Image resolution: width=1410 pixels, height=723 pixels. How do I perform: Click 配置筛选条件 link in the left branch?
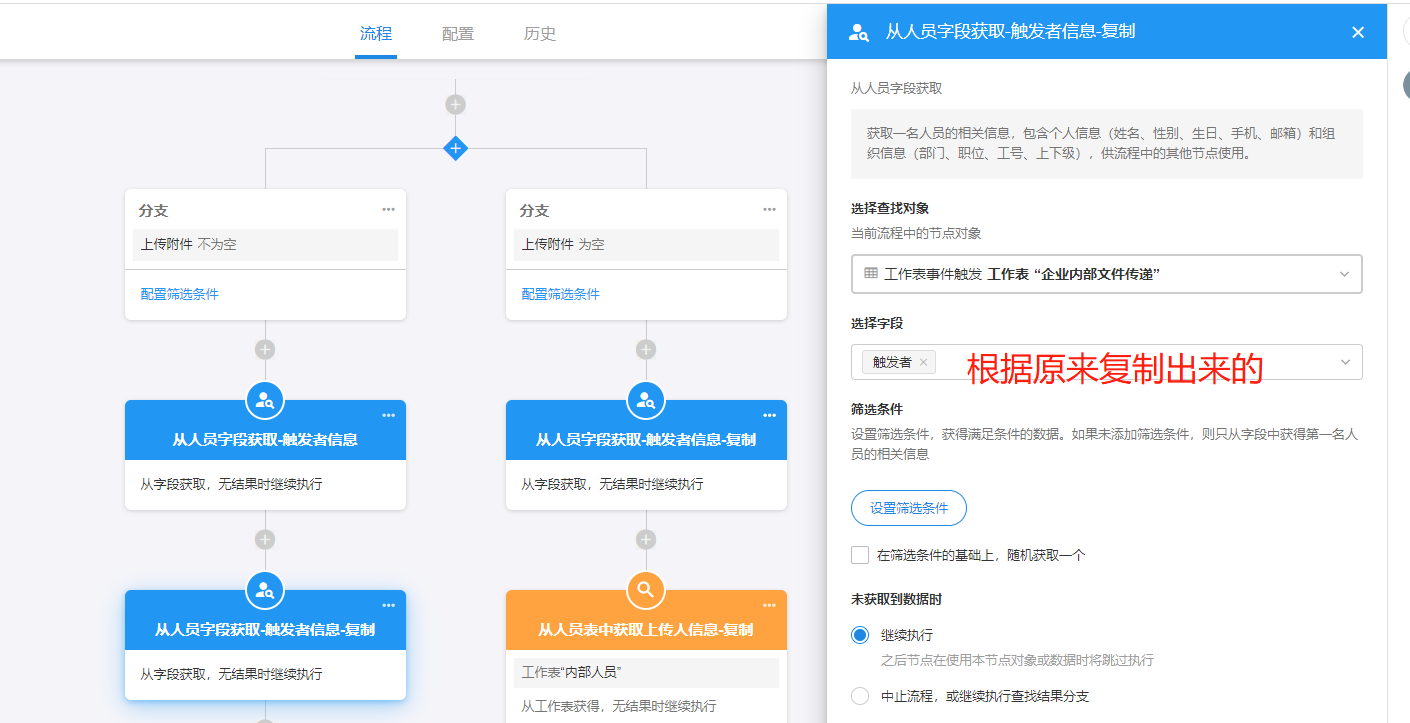(180, 294)
